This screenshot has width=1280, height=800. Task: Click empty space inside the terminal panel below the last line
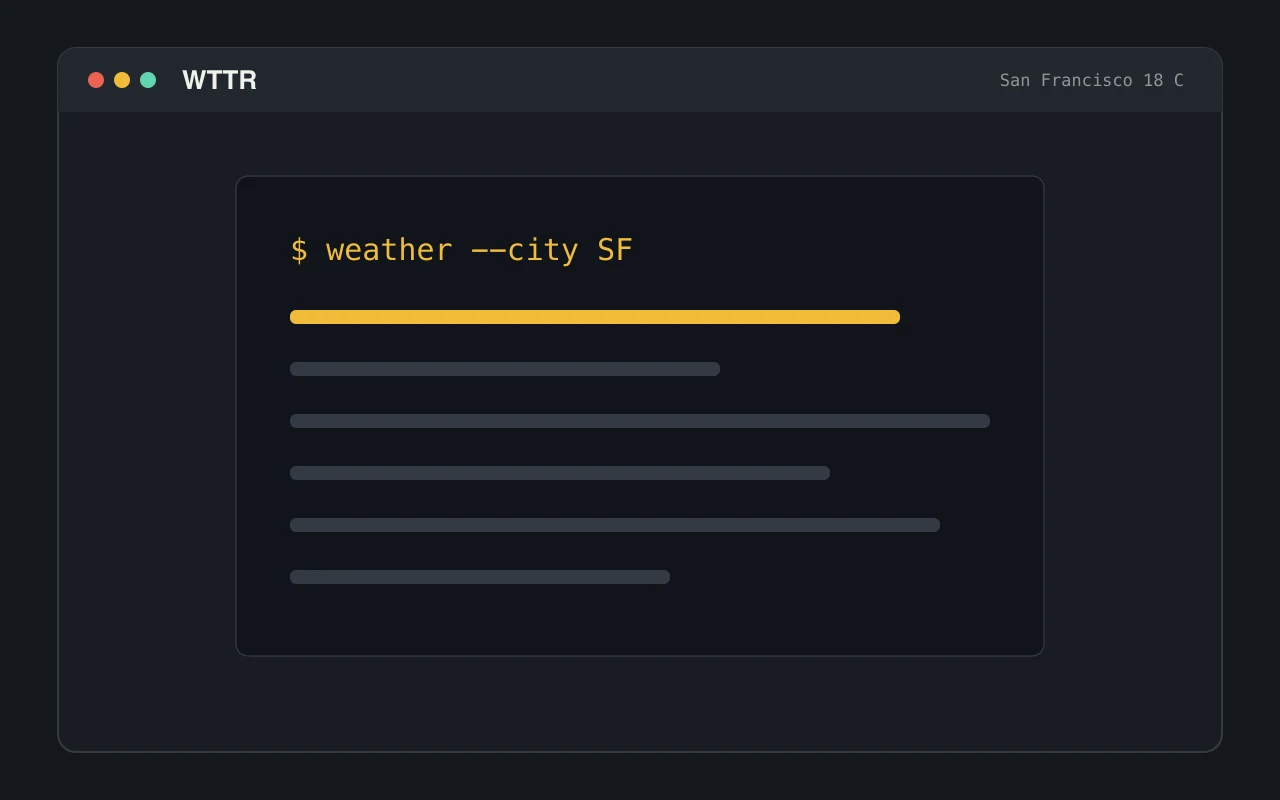pos(640,620)
